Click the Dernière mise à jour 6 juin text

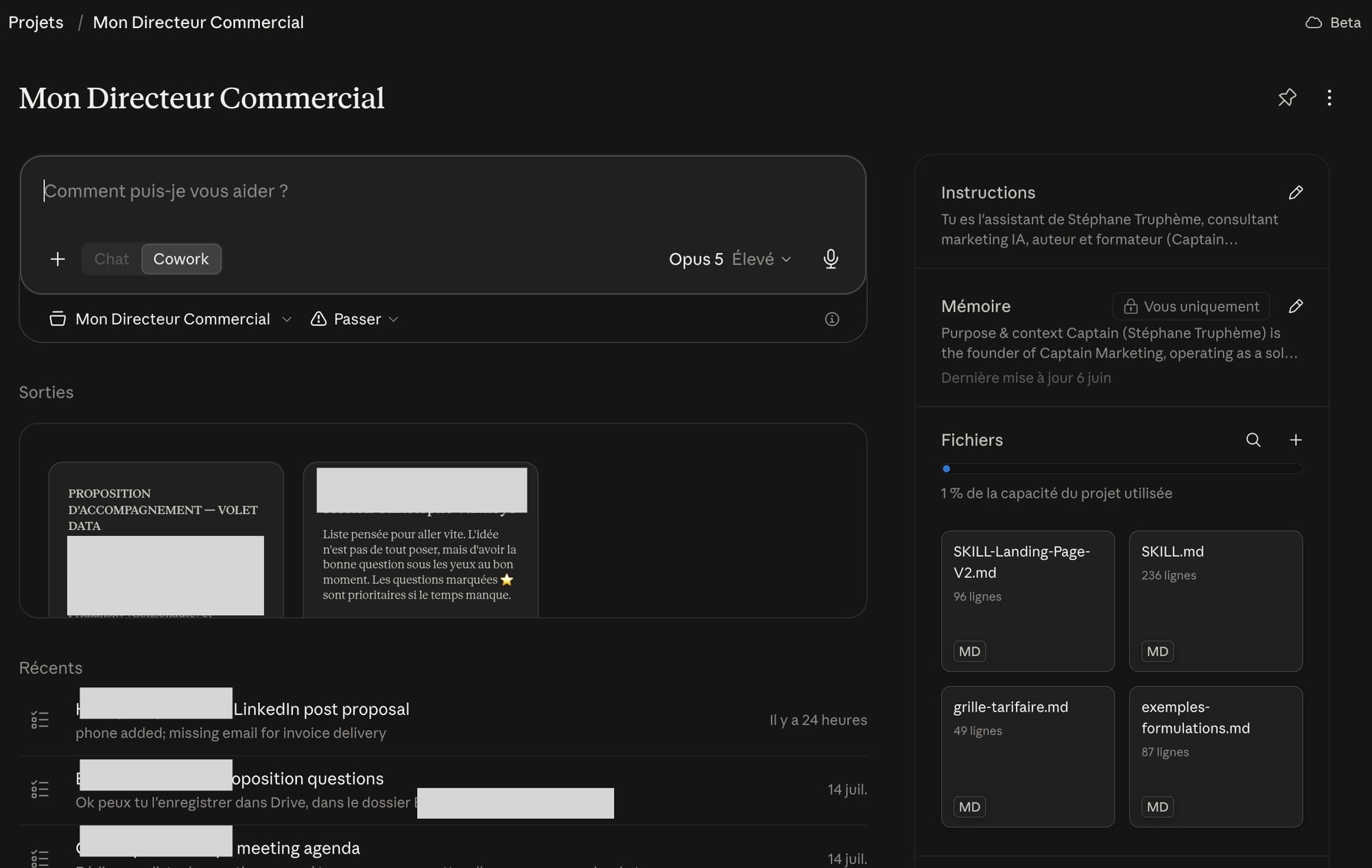coord(1026,378)
